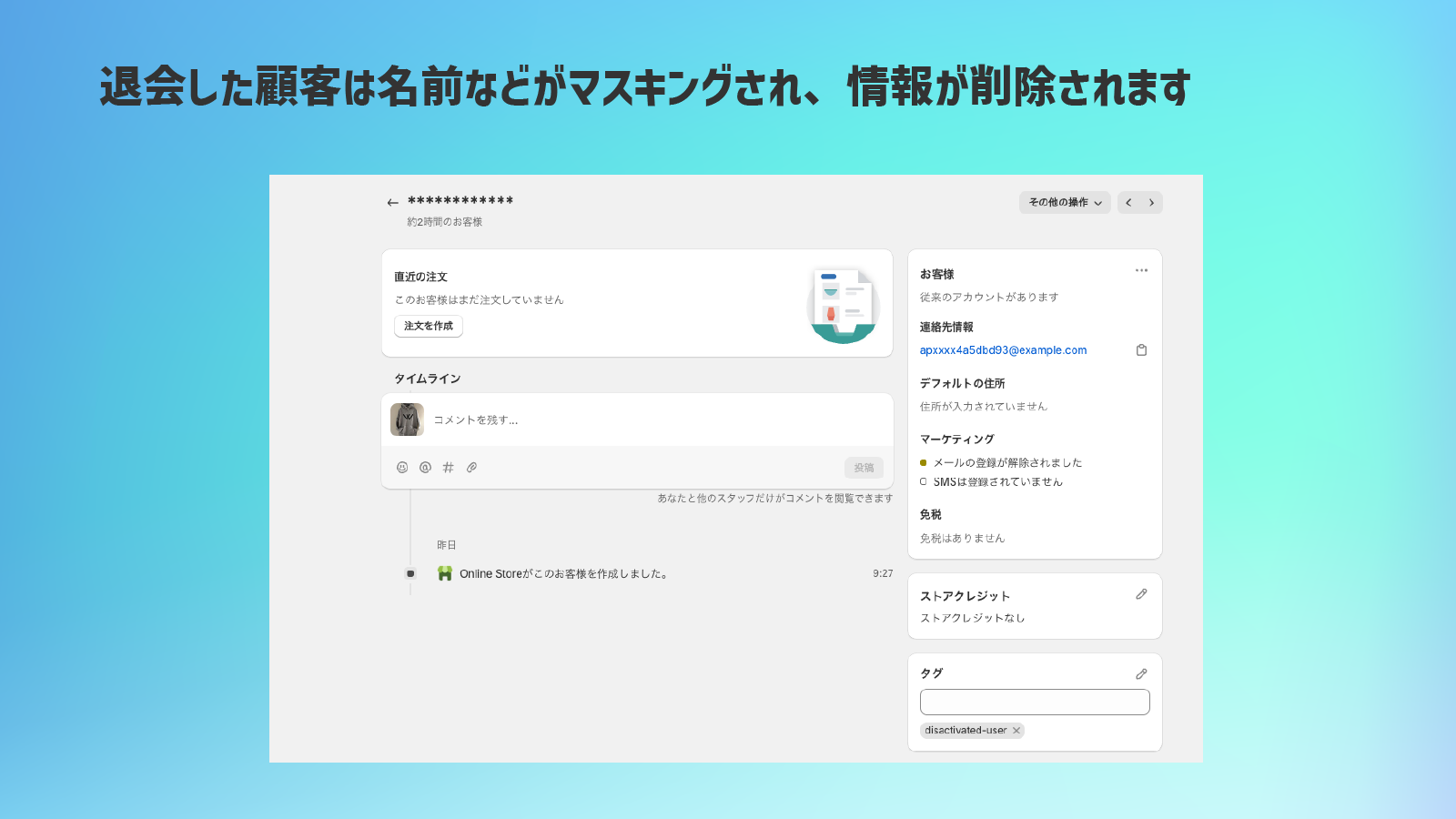
Task: Click inside the tag input field
Action: coord(1034,702)
